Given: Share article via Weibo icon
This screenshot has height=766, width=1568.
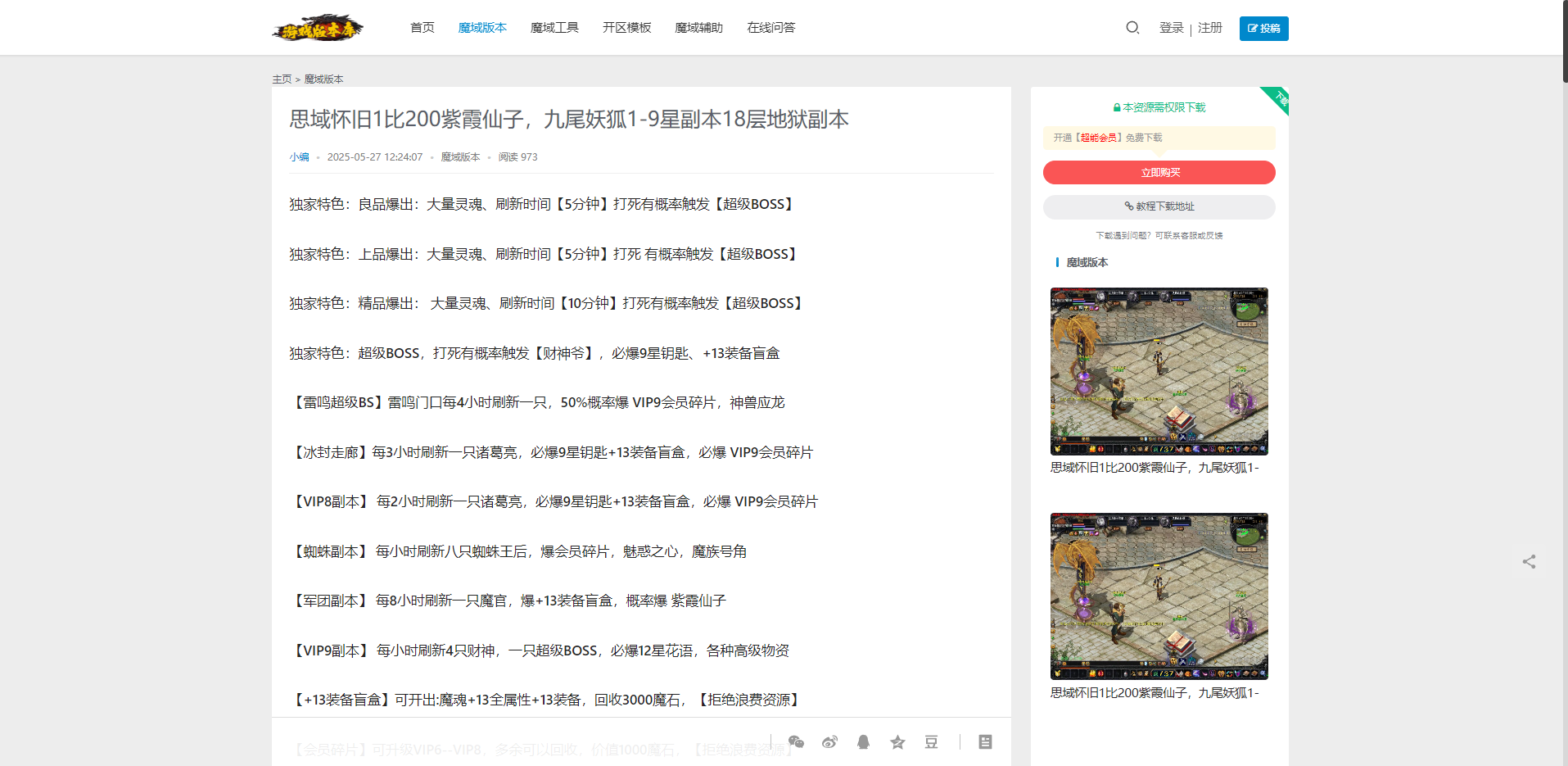Looking at the screenshot, I should [x=829, y=742].
